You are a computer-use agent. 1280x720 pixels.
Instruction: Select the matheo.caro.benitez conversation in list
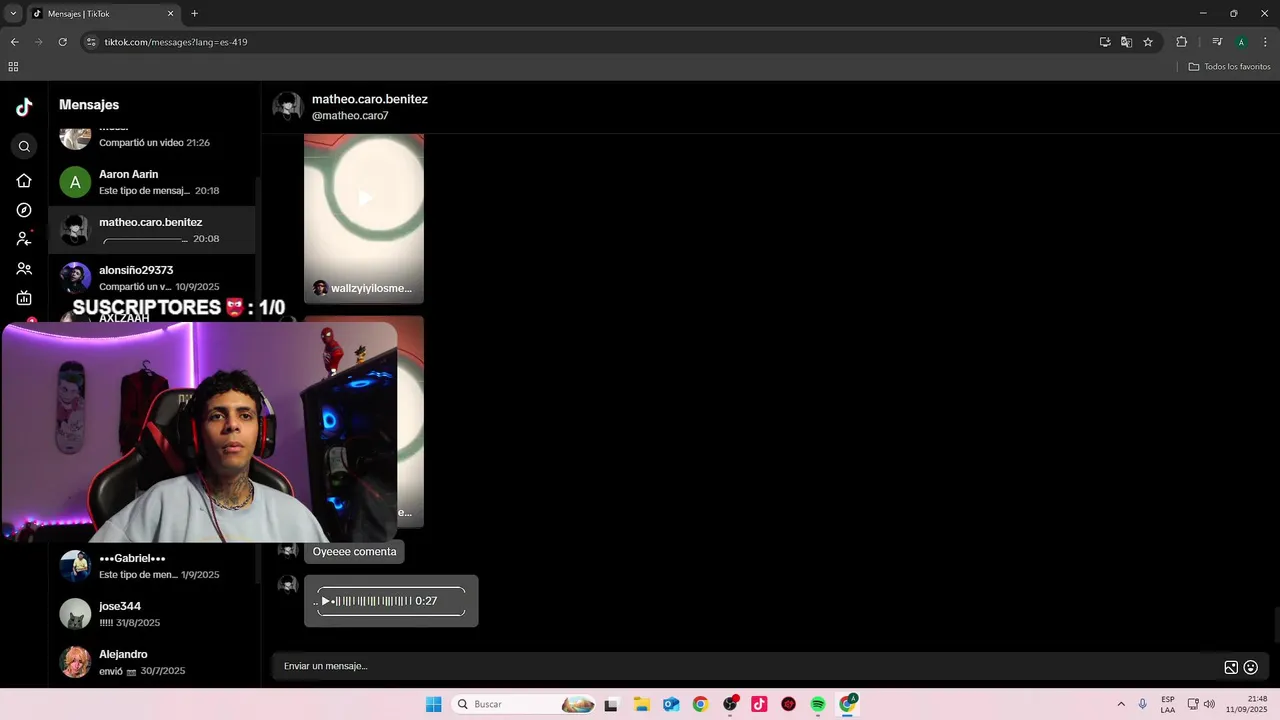[152, 230]
